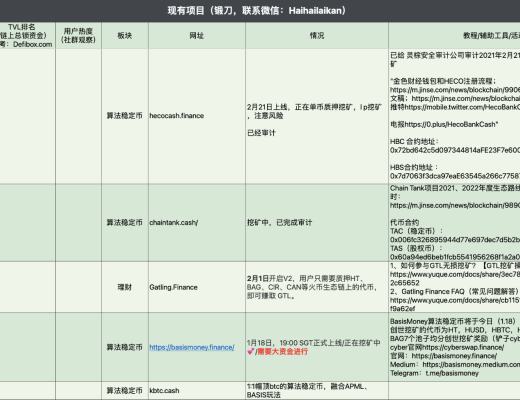This screenshot has height=400, width=520.
Task: Open the "Telegram: t.me/basismoney" link
Action: [434, 373]
